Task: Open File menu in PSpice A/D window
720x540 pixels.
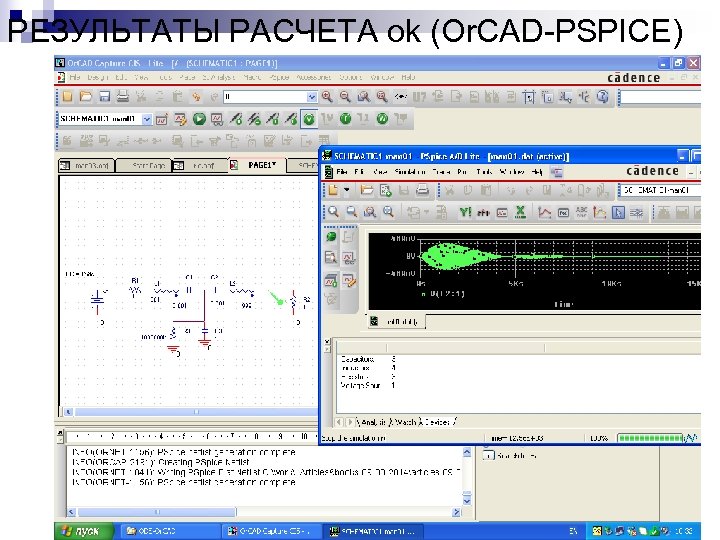Action: [342, 172]
